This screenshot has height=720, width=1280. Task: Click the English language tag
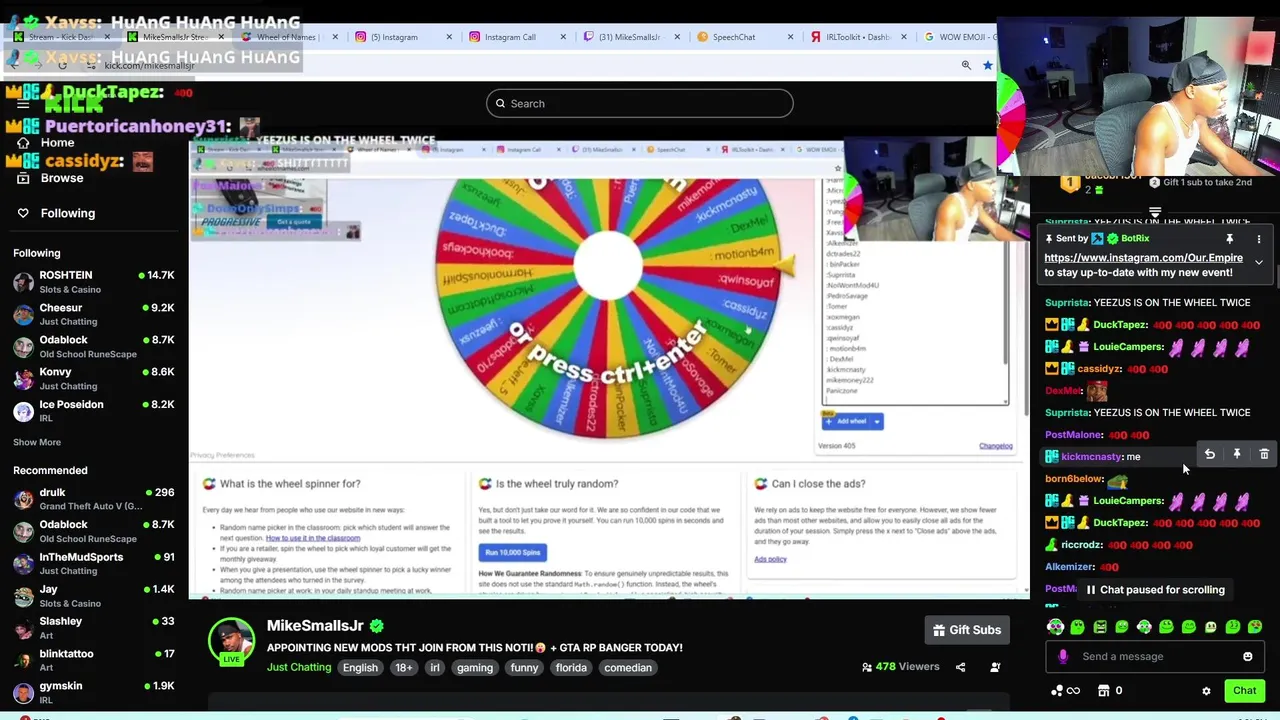click(360, 668)
